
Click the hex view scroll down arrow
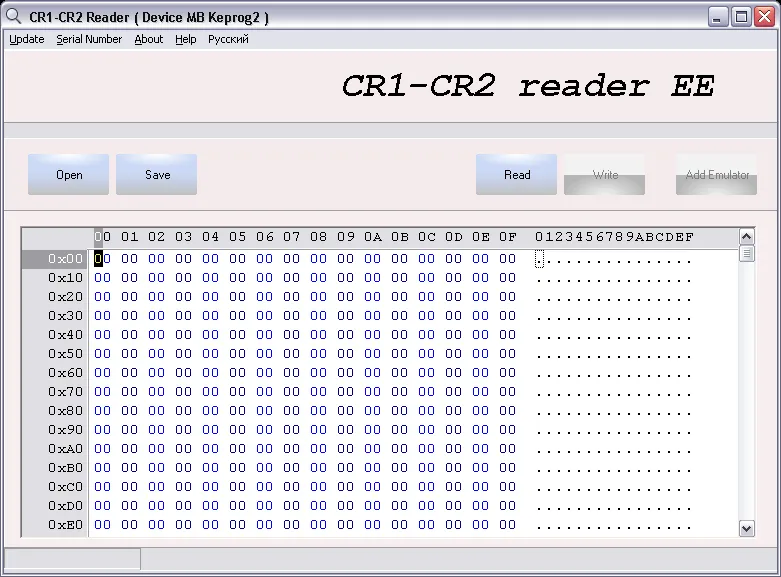tap(746, 528)
